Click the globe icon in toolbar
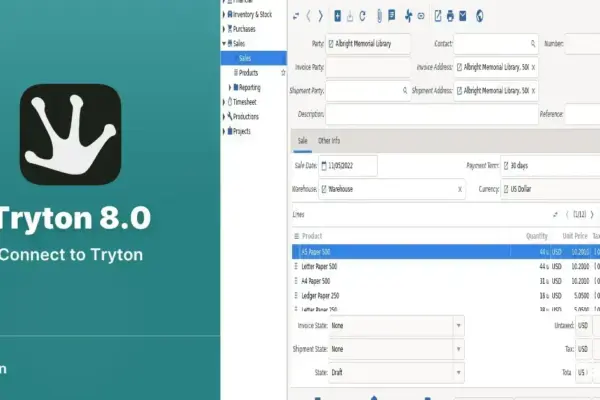Viewport: 600px width, 400px height. (479, 16)
